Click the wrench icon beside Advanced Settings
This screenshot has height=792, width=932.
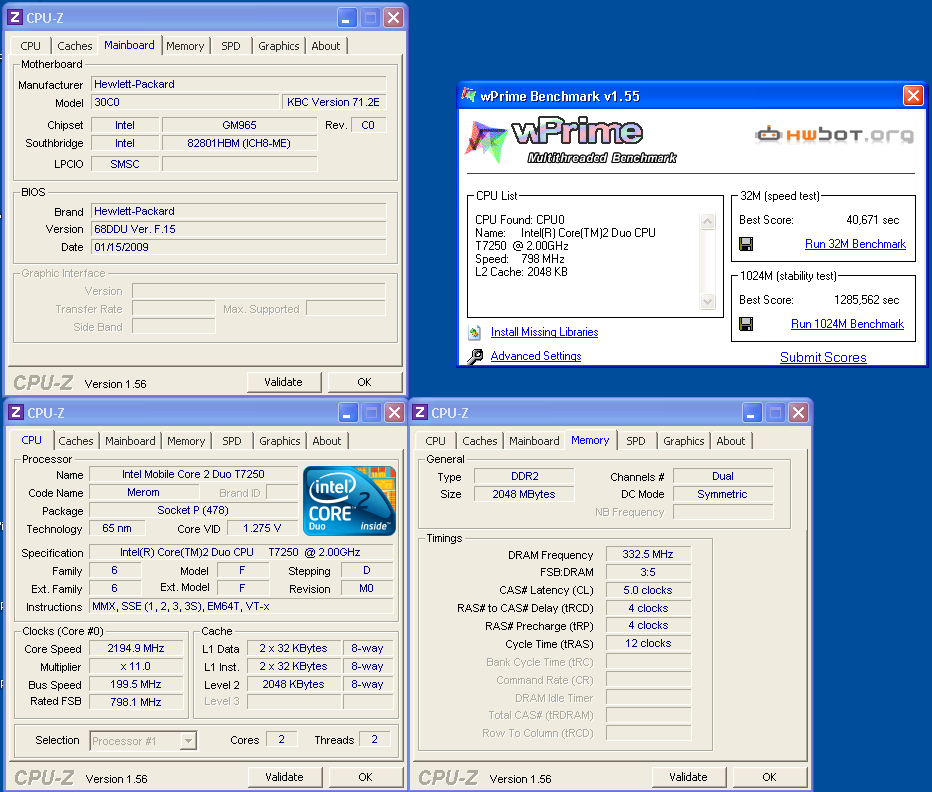click(x=475, y=356)
